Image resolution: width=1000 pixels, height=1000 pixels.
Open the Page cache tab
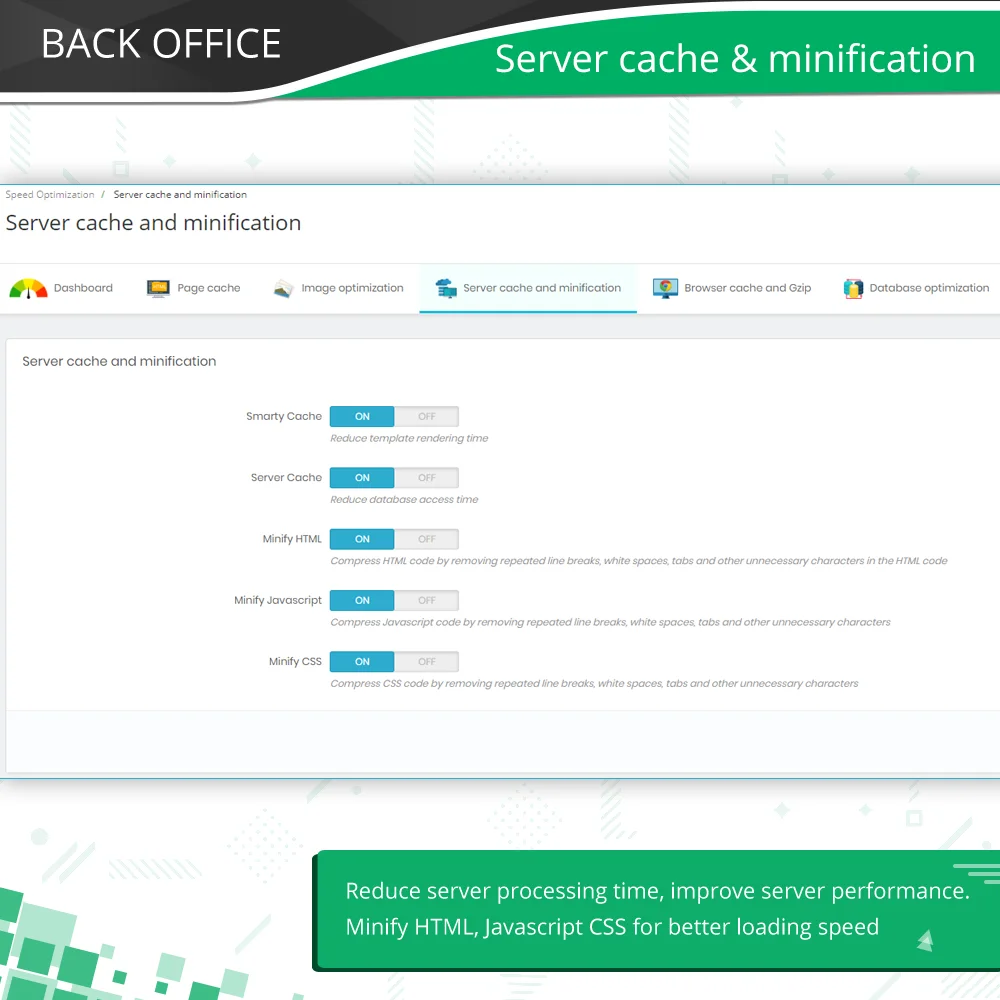[208, 288]
